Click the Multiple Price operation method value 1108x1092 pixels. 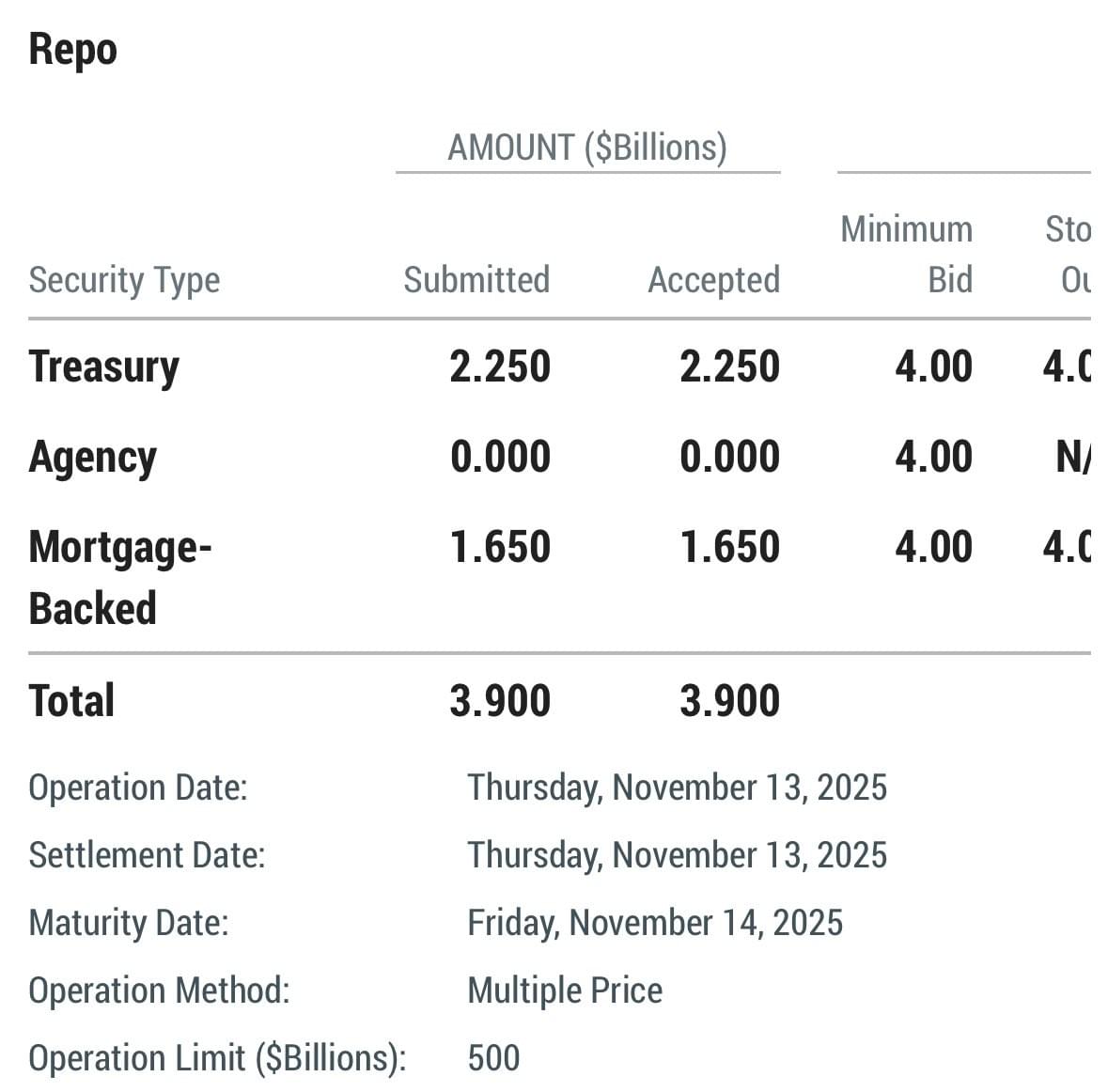point(565,991)
